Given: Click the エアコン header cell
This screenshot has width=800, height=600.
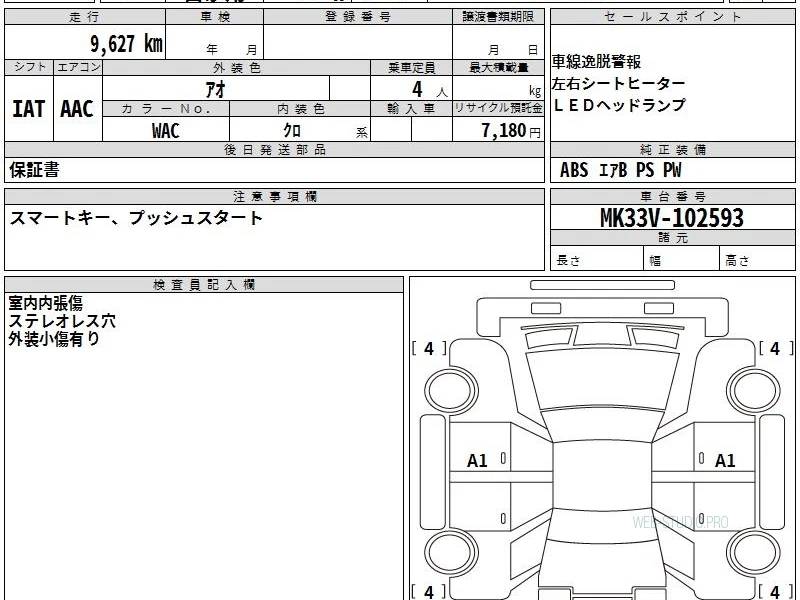Looking at the screenshot, I should click(x=78, y=67).
